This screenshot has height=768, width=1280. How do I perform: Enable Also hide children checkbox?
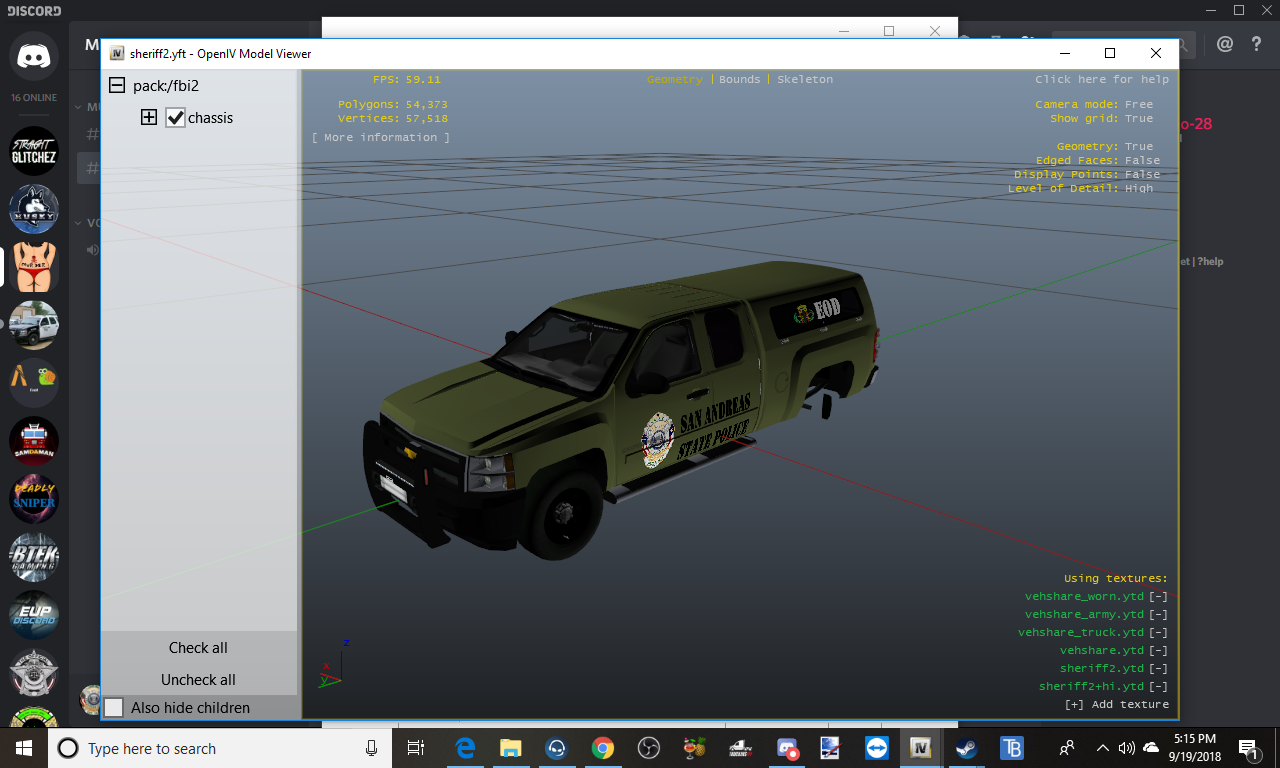(114, 707)
